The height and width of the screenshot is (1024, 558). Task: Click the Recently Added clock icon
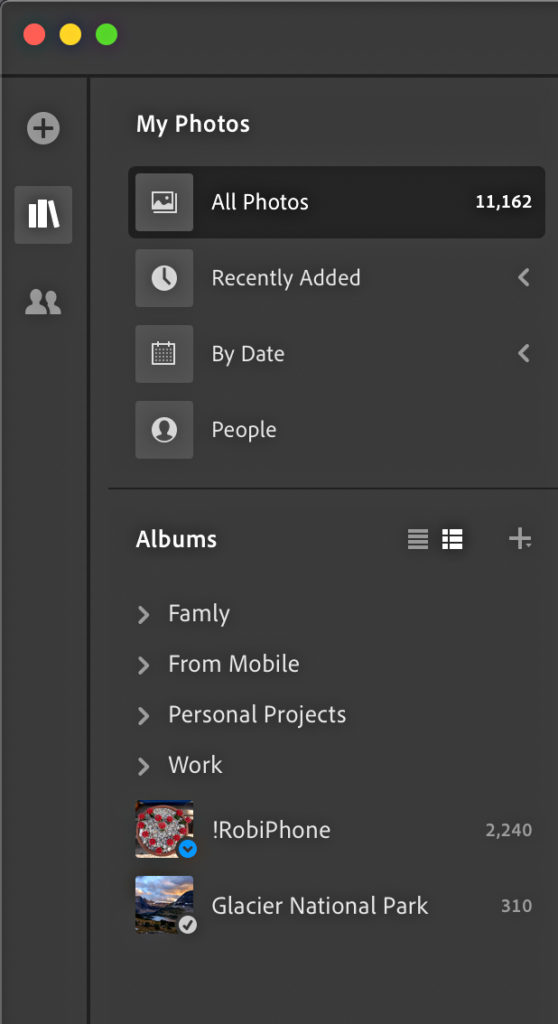coord(164,278)
